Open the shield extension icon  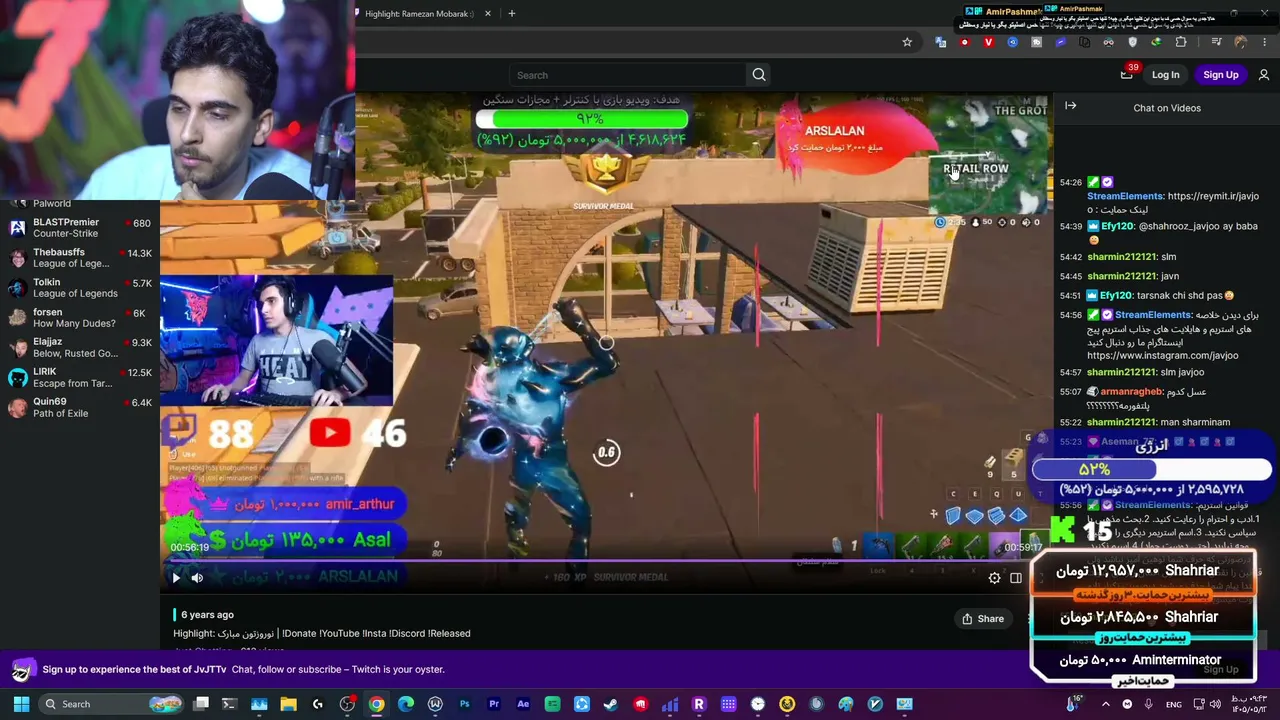(x=1133, y=42)
